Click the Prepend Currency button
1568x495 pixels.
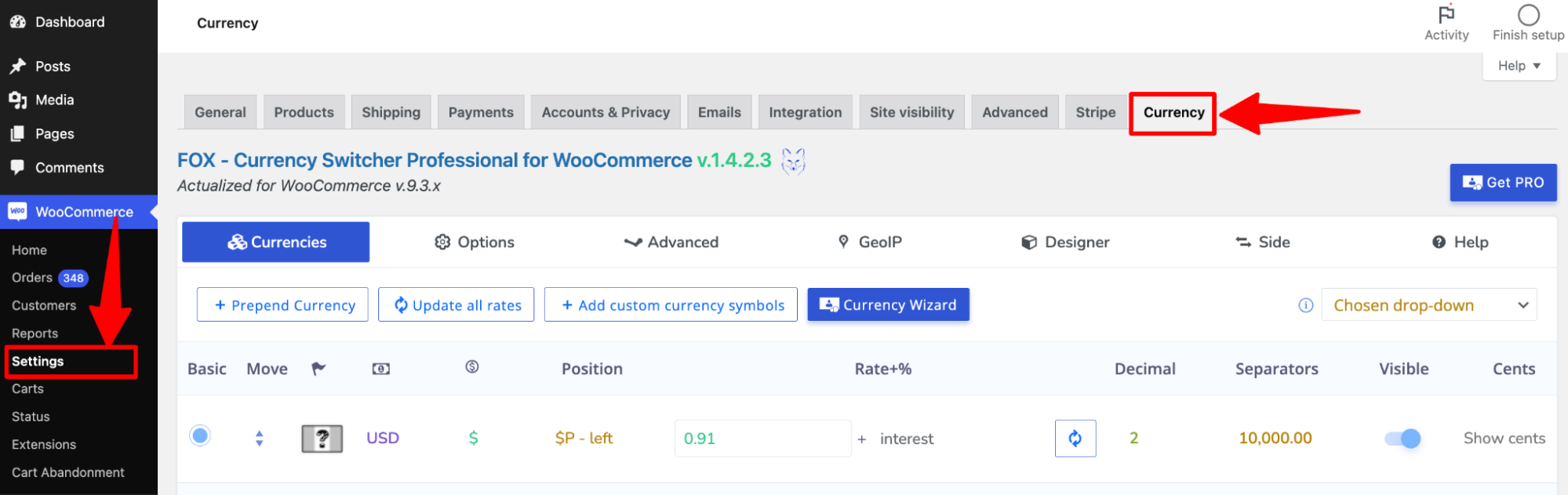[x=282, y=304]
